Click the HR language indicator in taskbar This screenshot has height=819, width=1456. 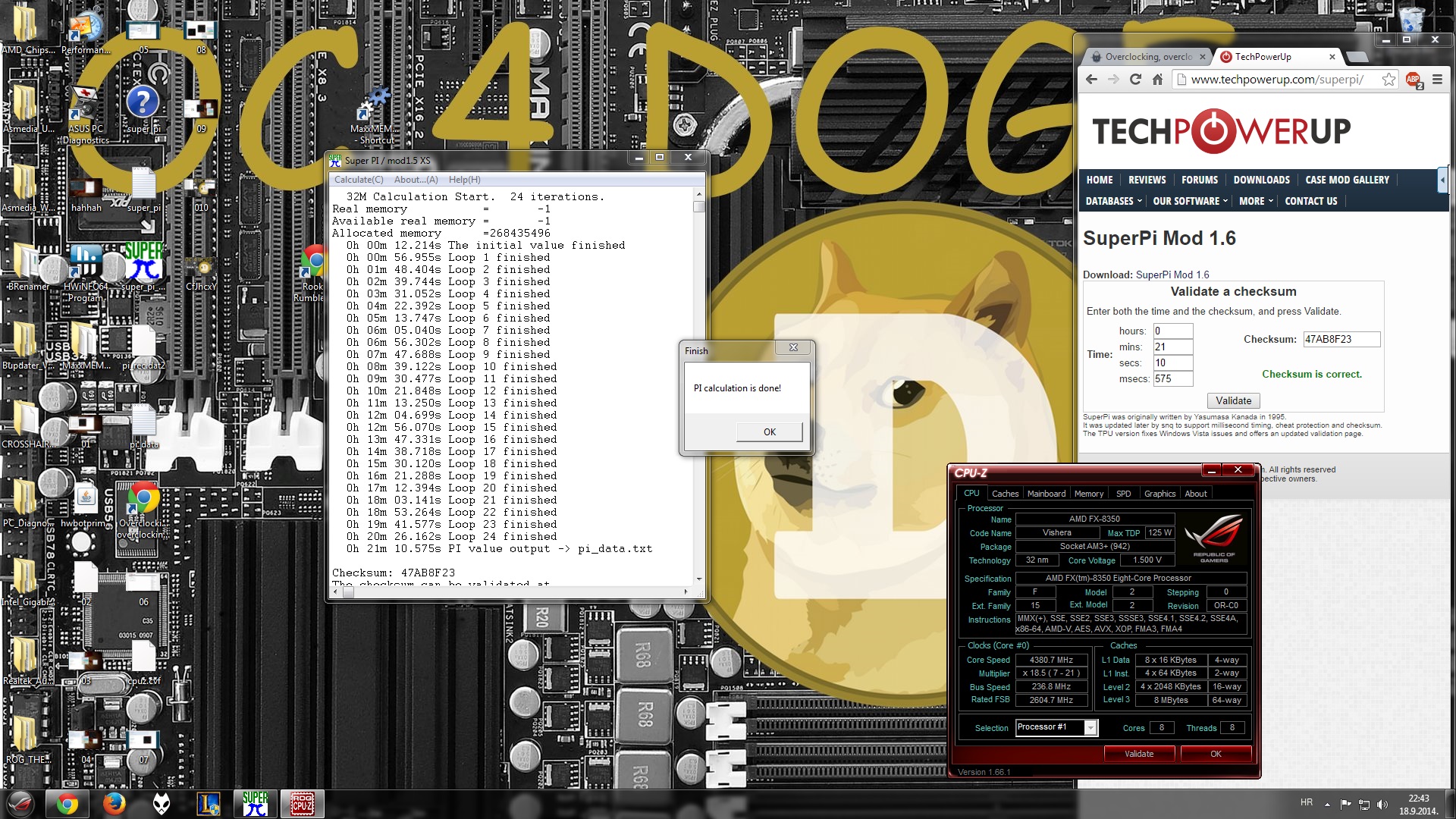(1306, 802)
